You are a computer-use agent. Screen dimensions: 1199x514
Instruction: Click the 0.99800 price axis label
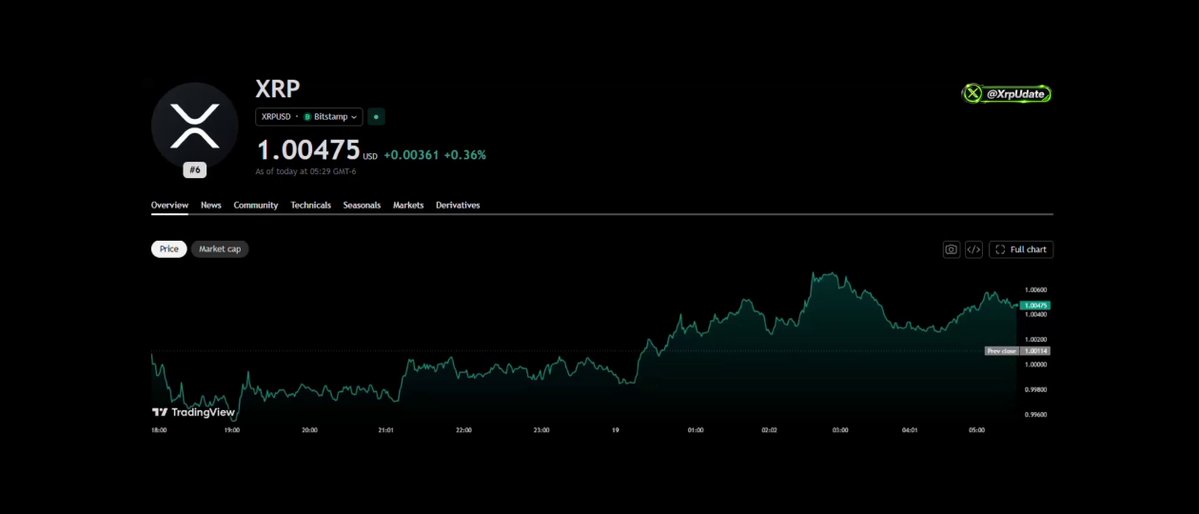point(1035,389)
